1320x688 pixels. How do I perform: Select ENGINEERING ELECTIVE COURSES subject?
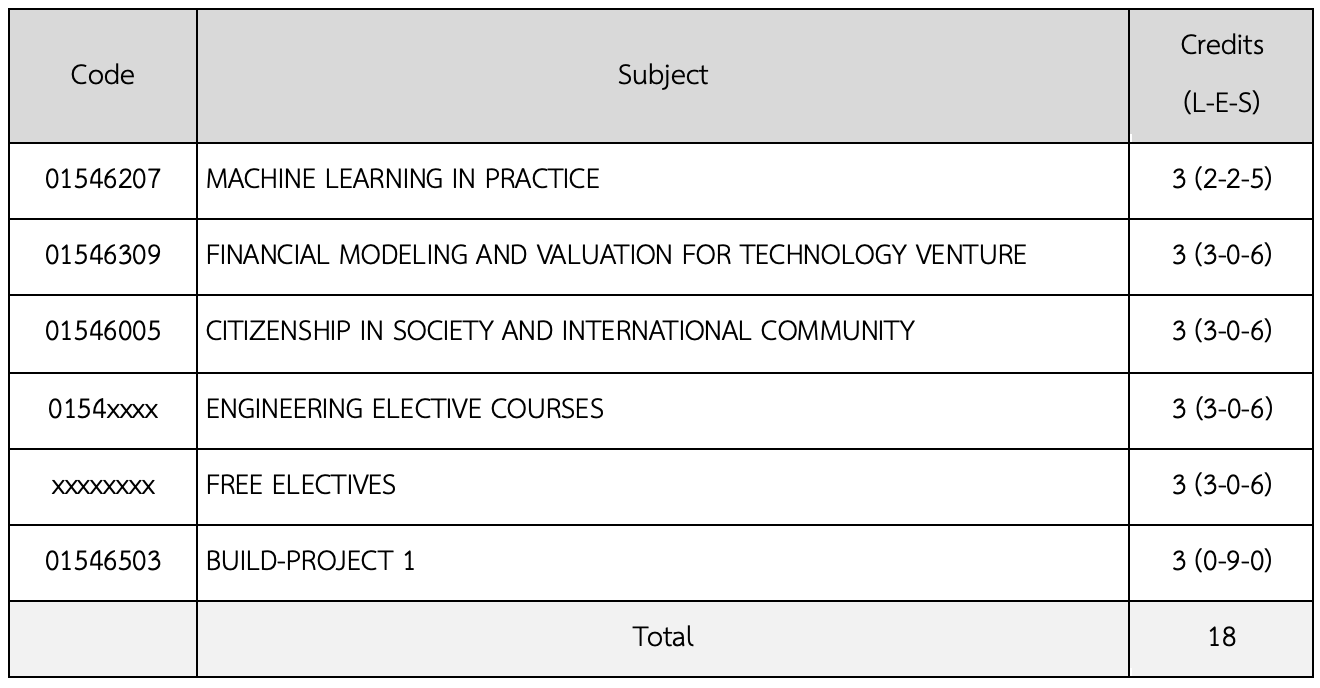[405, 408]
